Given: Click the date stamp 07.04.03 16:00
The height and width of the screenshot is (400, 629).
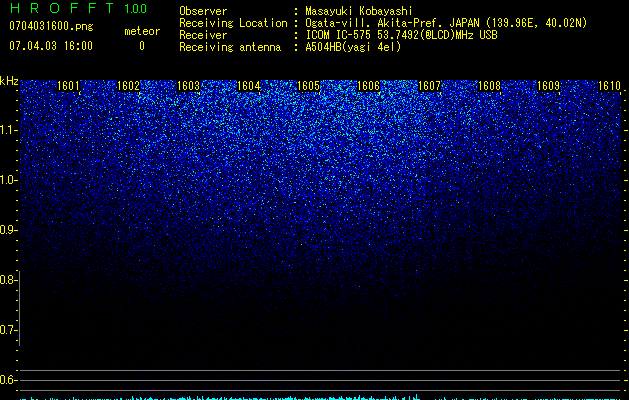Looking at the screenshot, I should click(x=51, y=45).
